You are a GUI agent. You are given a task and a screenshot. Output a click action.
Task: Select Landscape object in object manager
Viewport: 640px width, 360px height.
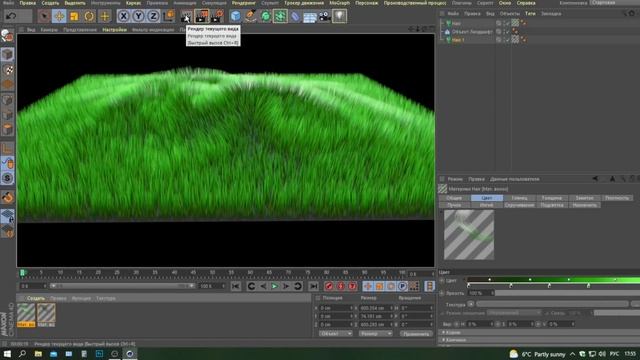coord(472,31)
